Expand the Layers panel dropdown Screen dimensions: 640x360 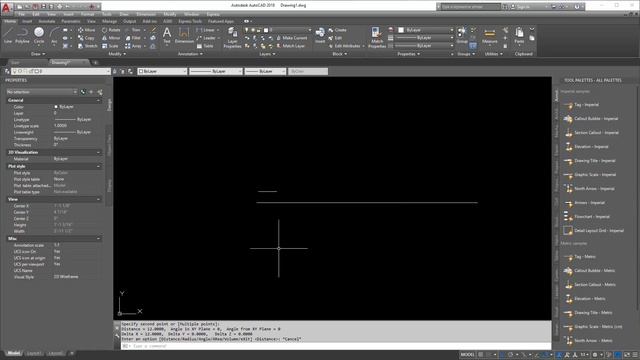(267, 54)
